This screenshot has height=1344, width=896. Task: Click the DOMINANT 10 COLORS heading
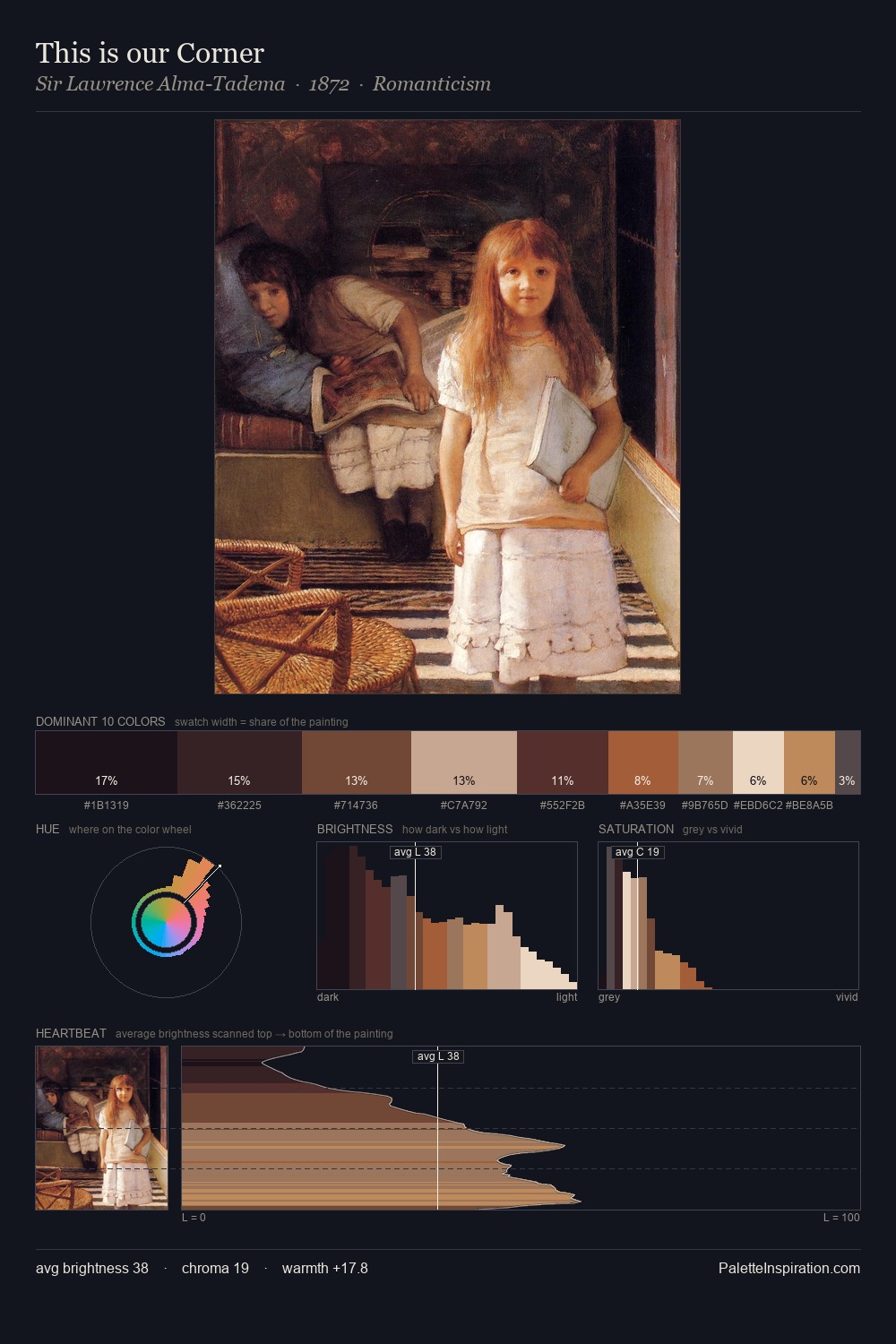(100, 721)
